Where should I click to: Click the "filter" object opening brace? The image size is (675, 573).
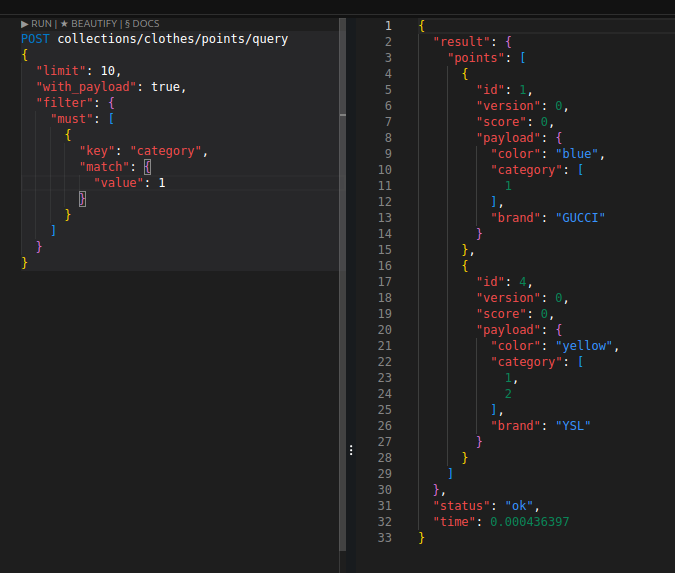pos(113,103)
